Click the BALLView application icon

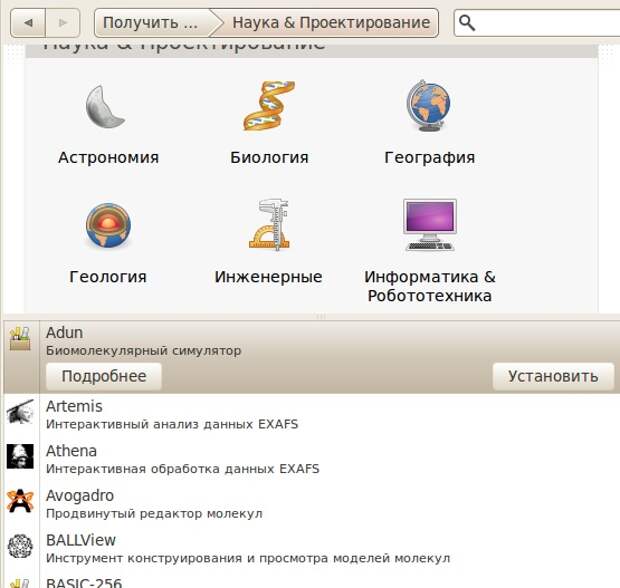click(20, 546)
